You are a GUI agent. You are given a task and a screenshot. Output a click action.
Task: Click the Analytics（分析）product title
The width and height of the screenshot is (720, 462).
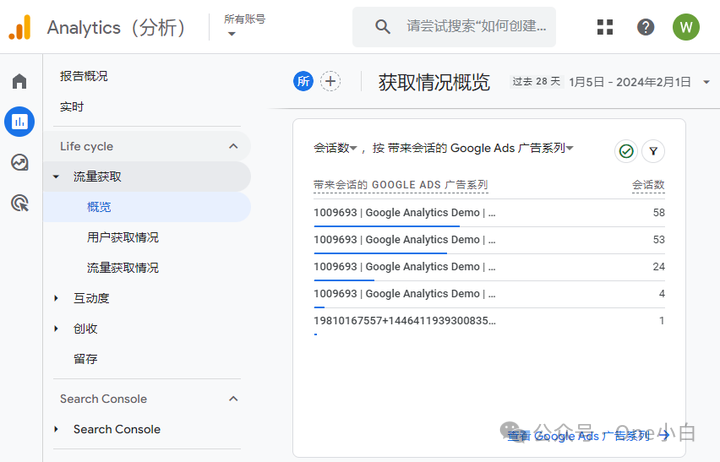tap(118, 28)
